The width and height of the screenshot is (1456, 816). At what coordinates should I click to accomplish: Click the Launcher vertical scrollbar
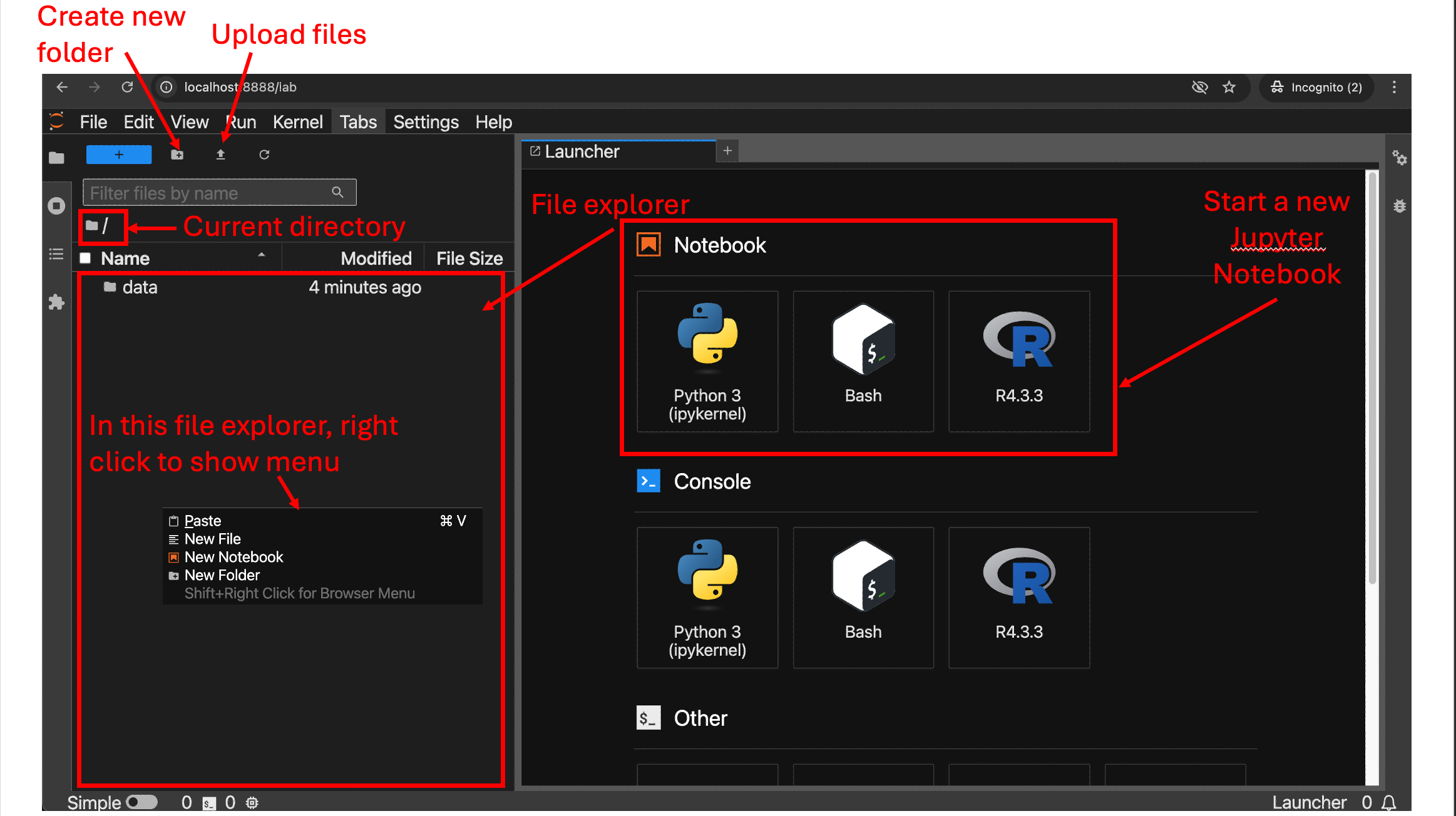pyautogui.click(x=1372, y=375)
